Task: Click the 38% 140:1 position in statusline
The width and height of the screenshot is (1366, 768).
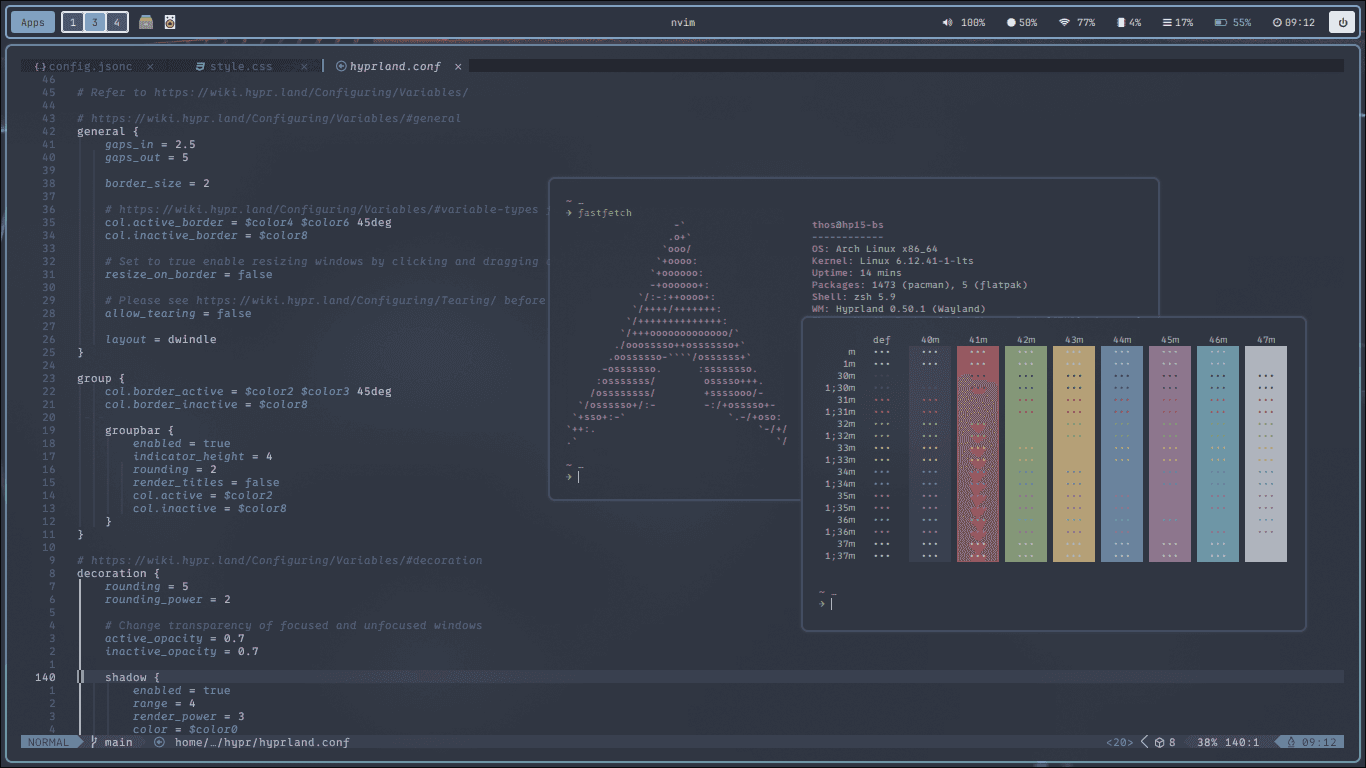Action: point(1228,742)
